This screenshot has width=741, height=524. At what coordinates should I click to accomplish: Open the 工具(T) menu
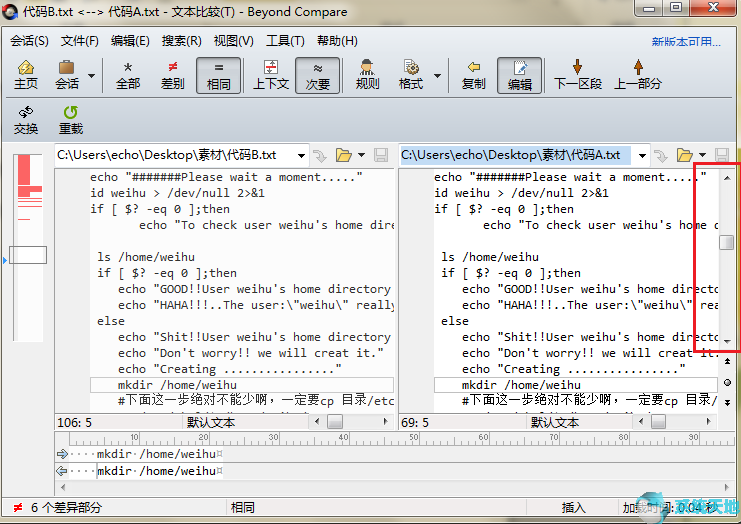(285, 41)
